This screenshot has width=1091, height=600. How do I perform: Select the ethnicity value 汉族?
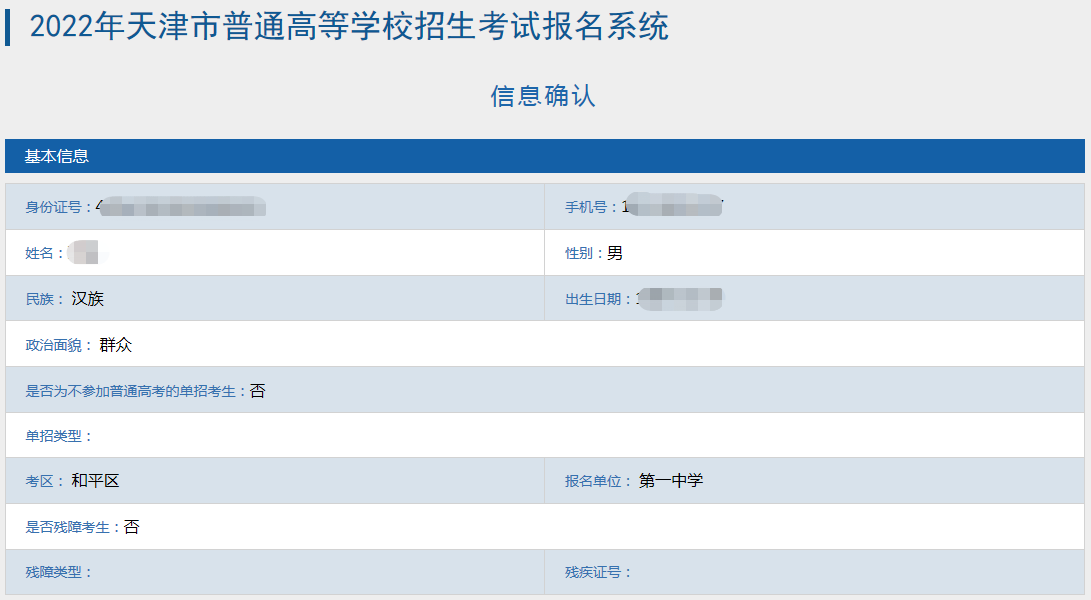[x=88, y=299]
